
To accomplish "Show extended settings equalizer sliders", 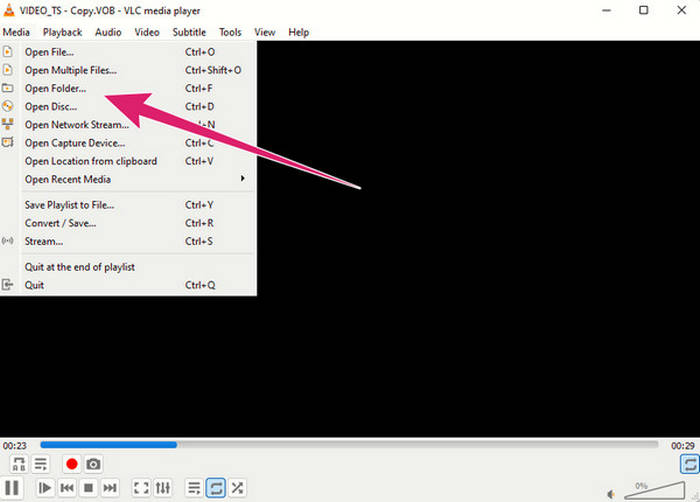I will coord(163,488).
